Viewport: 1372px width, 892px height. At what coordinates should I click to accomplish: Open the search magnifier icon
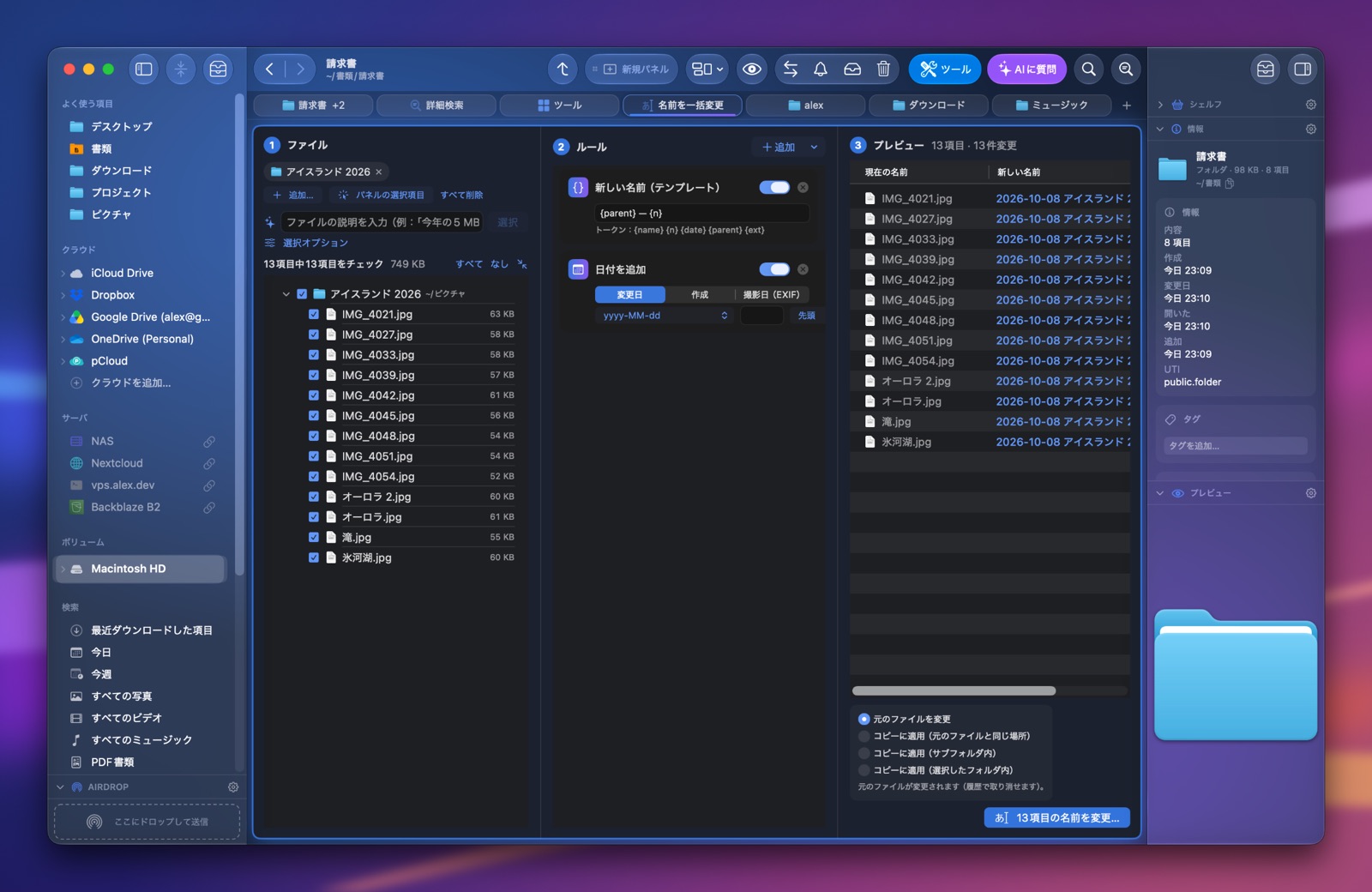1088,69
